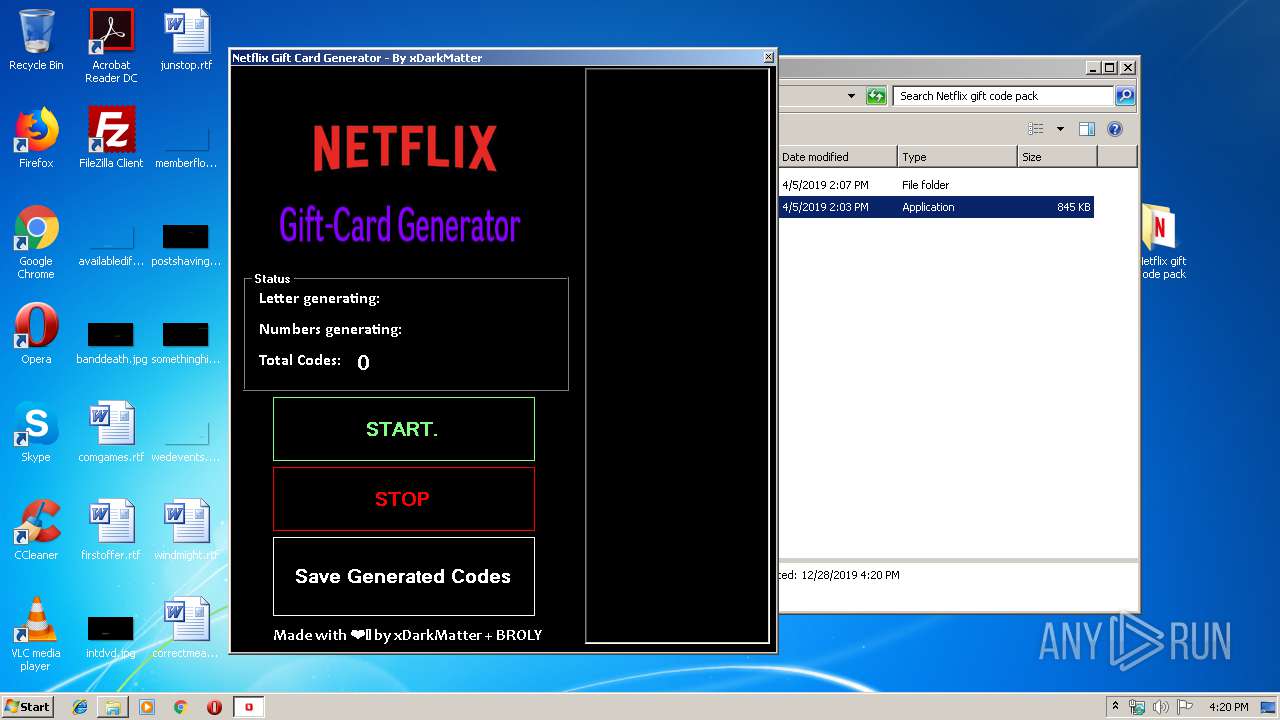Open Windows Media Player from taskbar
The height and width of the screenshot is (720, 1280).
(x=147, y=707)
